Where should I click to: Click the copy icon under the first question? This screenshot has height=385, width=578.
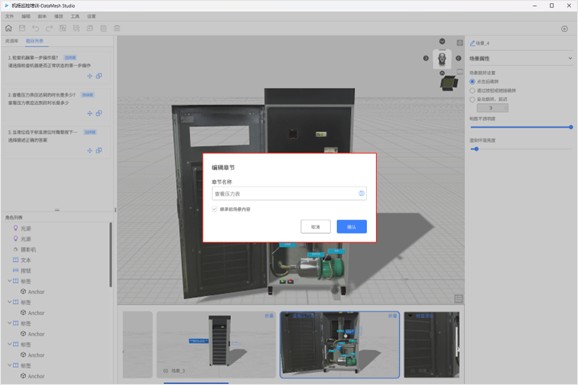tap(99, 76)
